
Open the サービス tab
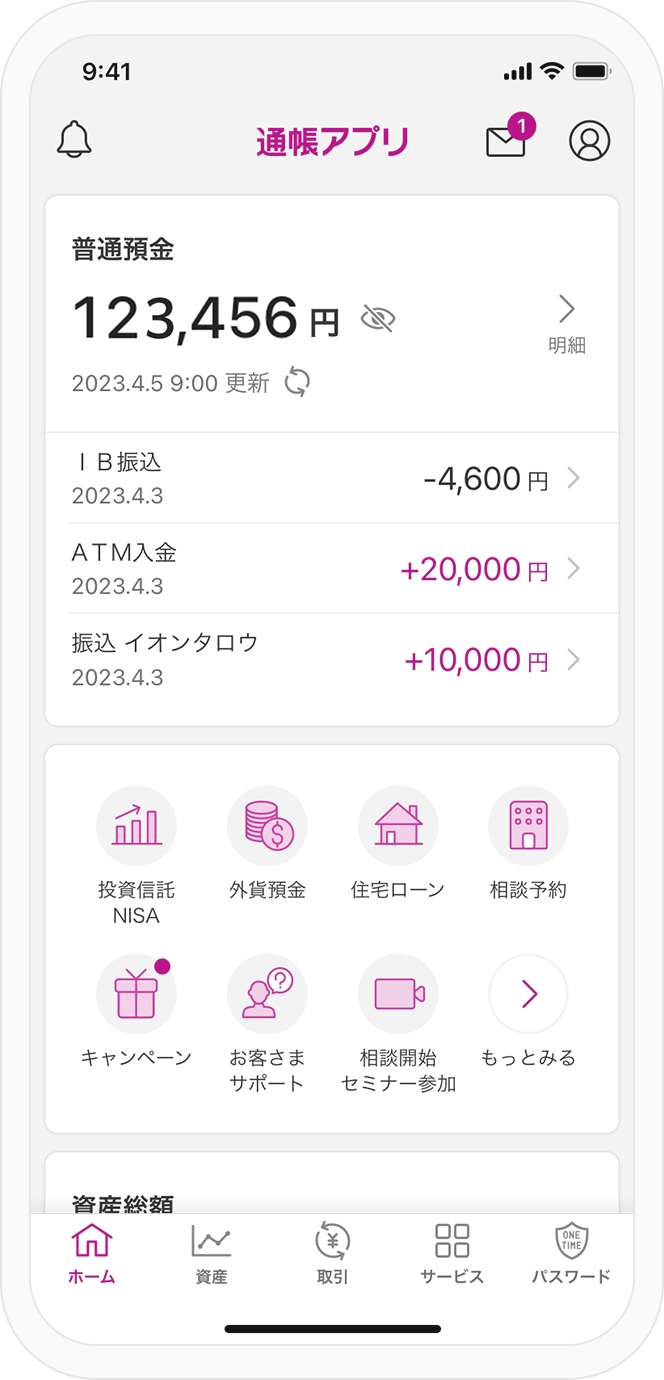[452, 1254]
